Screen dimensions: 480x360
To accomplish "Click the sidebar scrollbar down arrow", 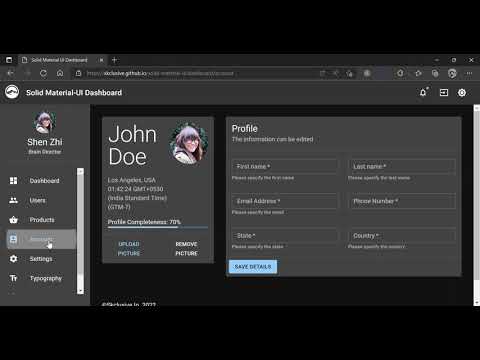I will pyautogui.click(x=80, y=291).
